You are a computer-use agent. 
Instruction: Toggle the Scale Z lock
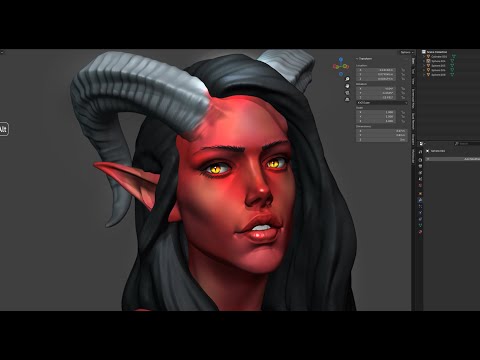click(x=403, y=121)
